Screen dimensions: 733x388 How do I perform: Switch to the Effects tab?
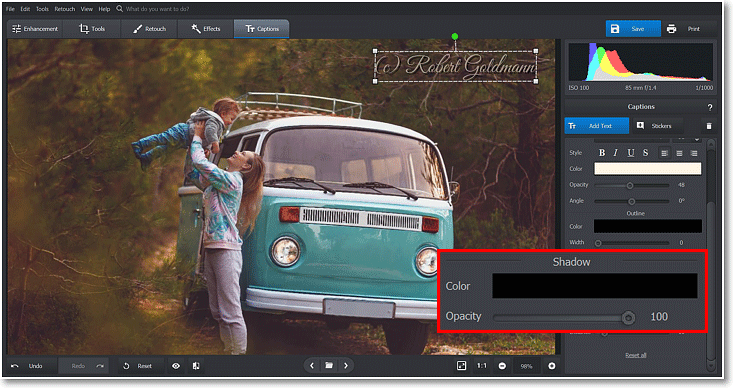coord(206,29)
